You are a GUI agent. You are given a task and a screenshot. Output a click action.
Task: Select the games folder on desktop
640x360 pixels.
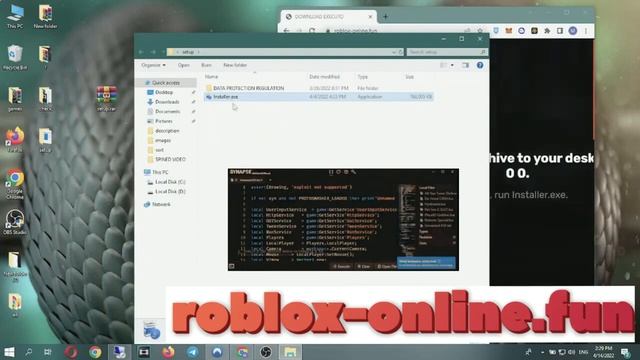click(15, 98)
